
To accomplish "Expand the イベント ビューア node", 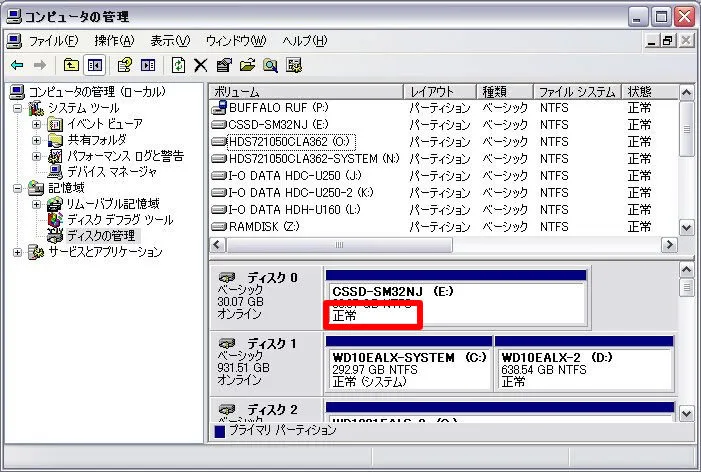I will coord(37,124).
